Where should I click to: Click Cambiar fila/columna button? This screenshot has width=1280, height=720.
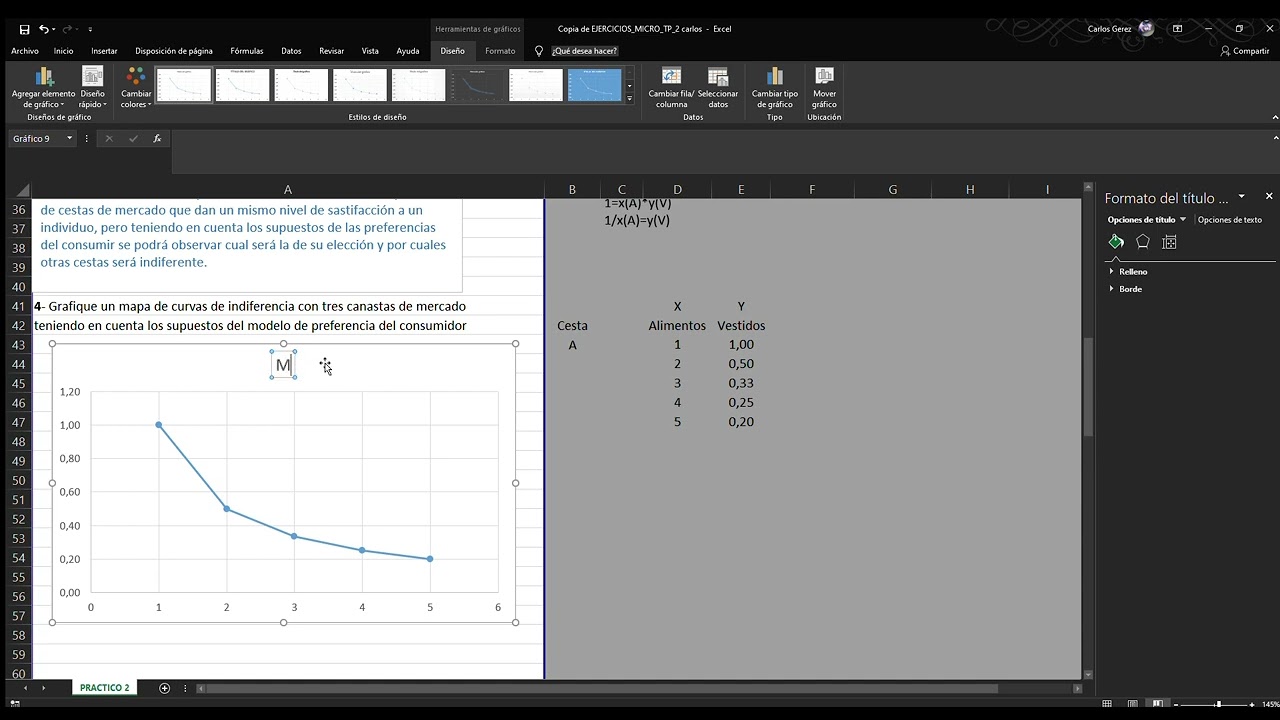coord(671,88)
